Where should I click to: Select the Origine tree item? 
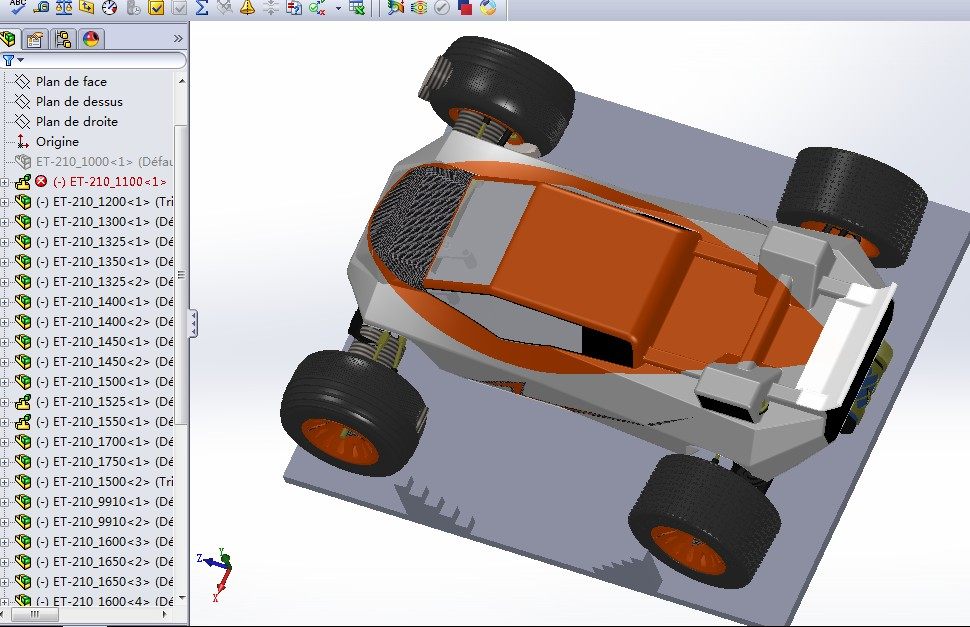pyautogui.click(x=56, y=142)
